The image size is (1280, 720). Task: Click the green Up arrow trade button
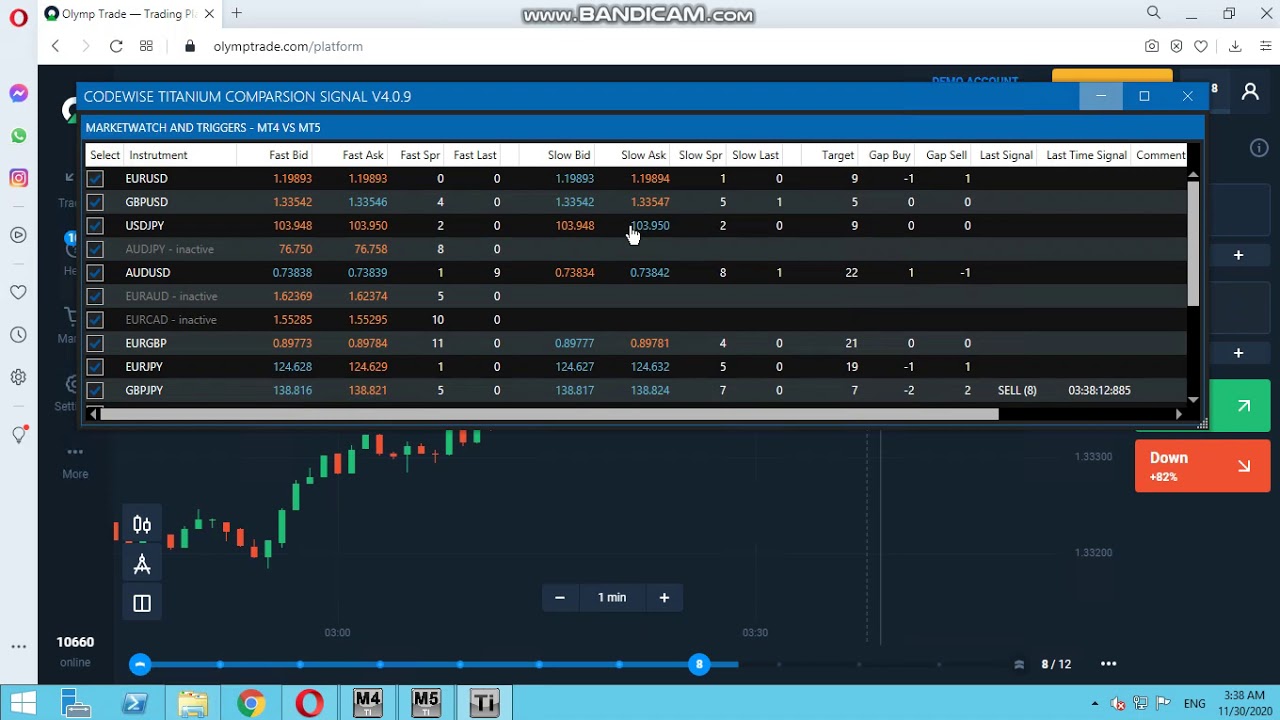[1240, 406]
